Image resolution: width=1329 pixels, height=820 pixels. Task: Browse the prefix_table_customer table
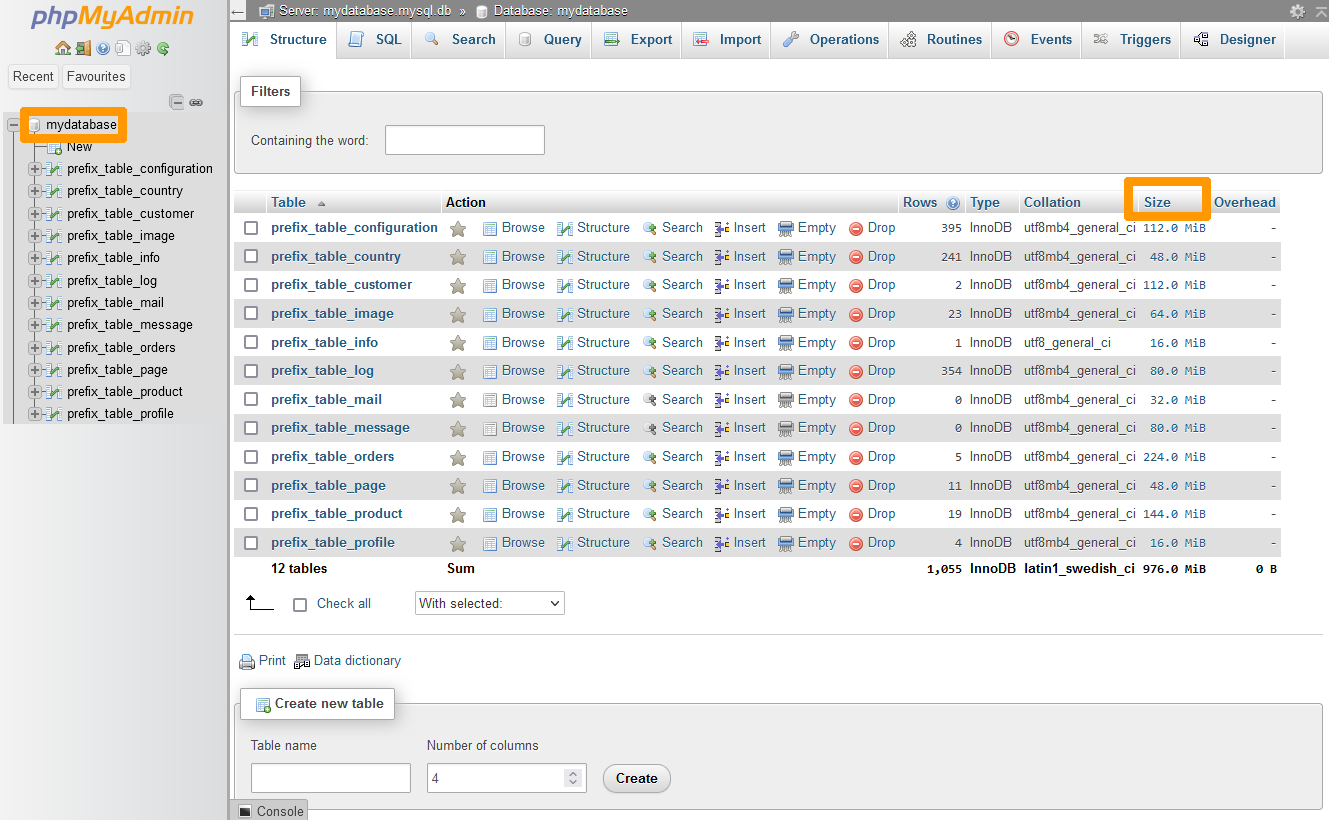pos(522,284)
